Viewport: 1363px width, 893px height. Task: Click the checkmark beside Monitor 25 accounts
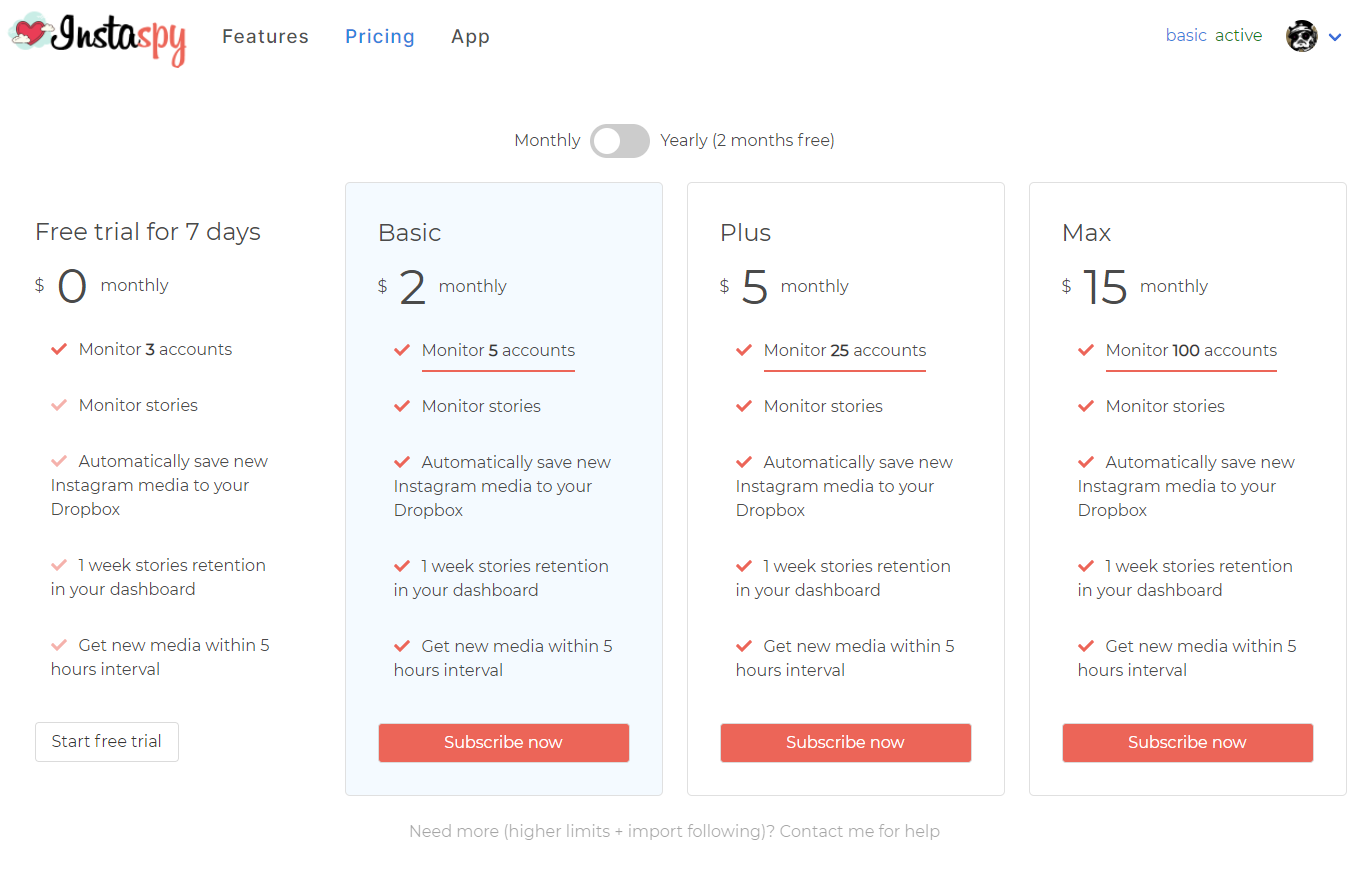[744, 350]
